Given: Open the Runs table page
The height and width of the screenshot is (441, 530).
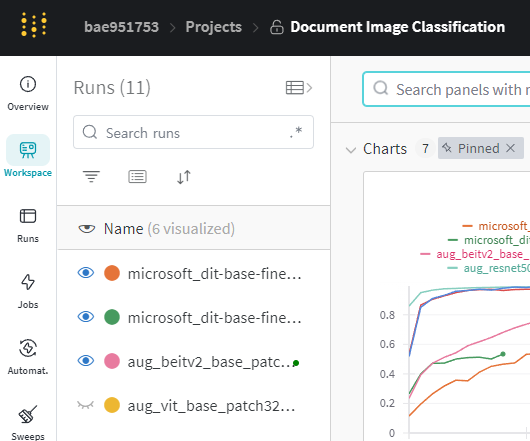Looking at the screenshot, I should click(x=28, y=226).
